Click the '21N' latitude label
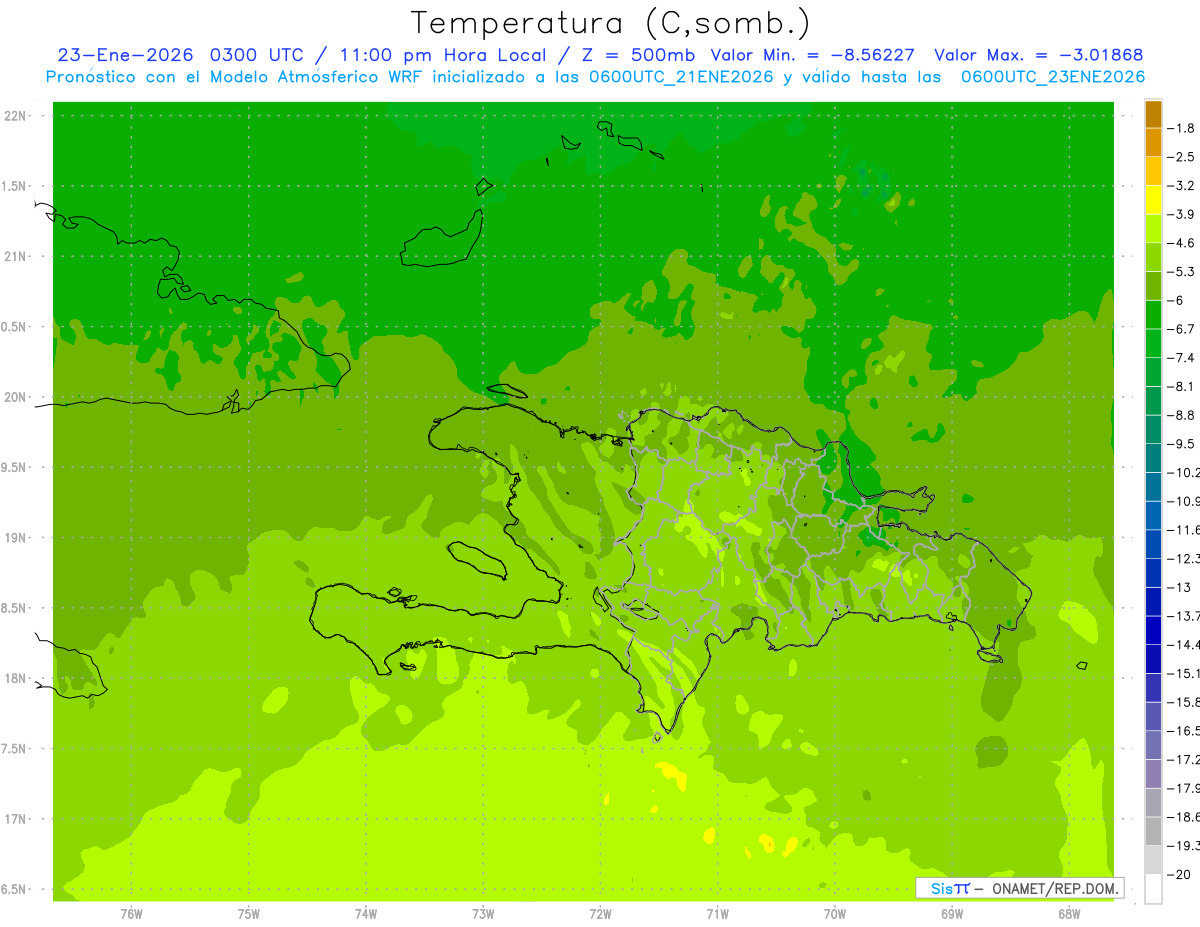The height and width of the screenshot is (927, 1200). pyautogui.click(x=17, y=256)
